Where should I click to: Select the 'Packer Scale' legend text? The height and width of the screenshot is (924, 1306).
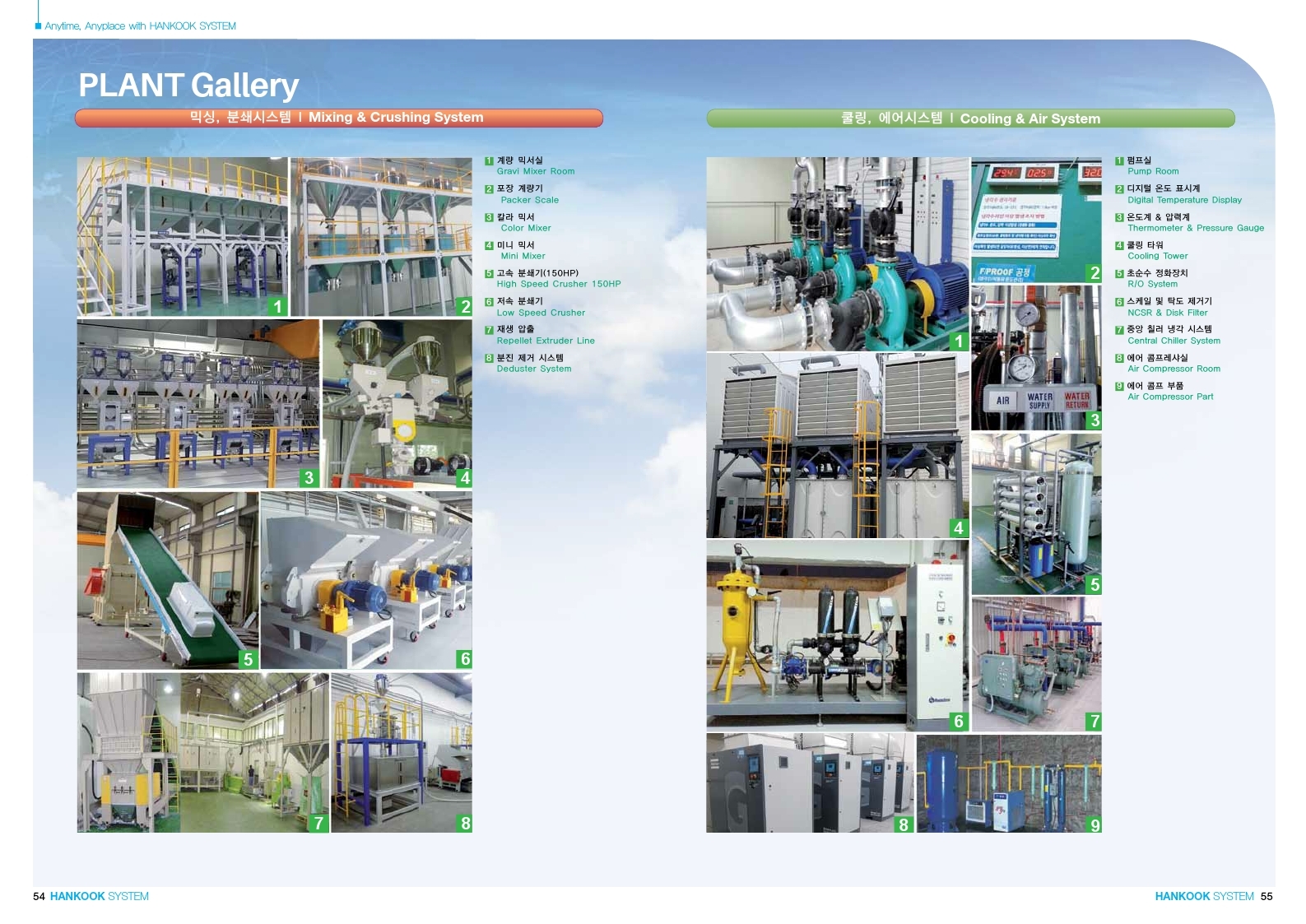[x=529, y=200]
